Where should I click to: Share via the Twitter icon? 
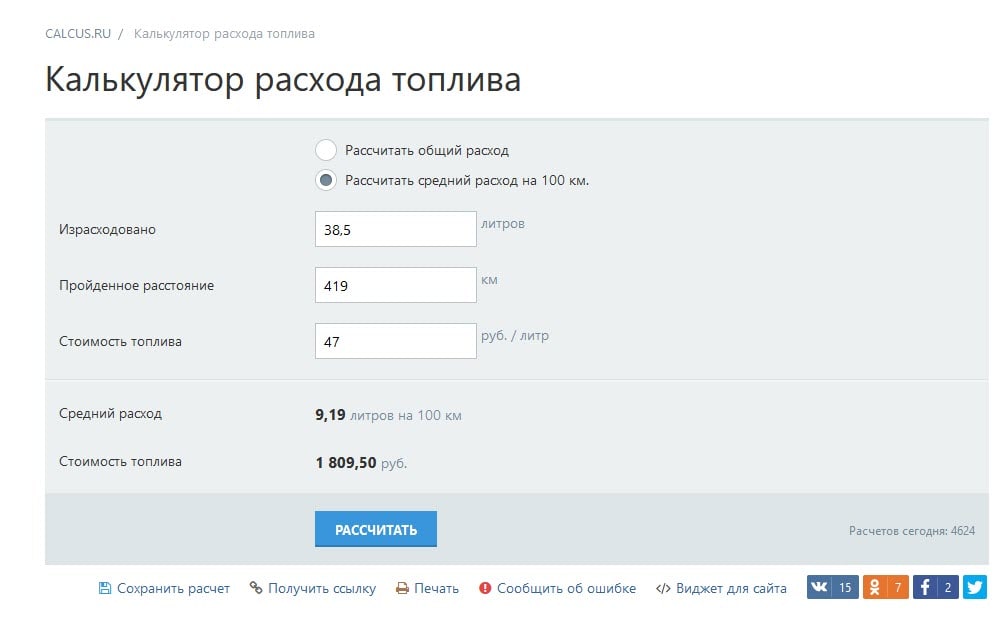pos(975,588)
